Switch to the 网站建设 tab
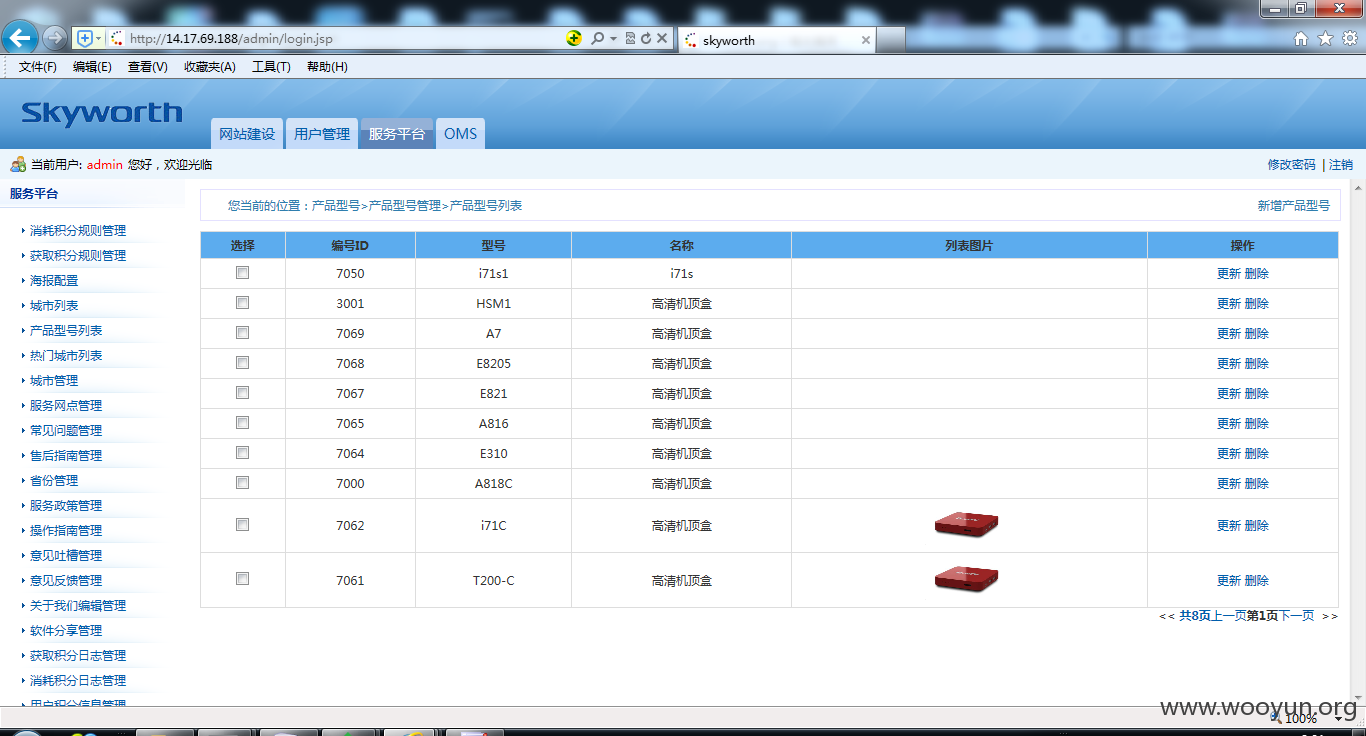The height and width of the screenshot is (736, 1366). [x=247, y=134]
